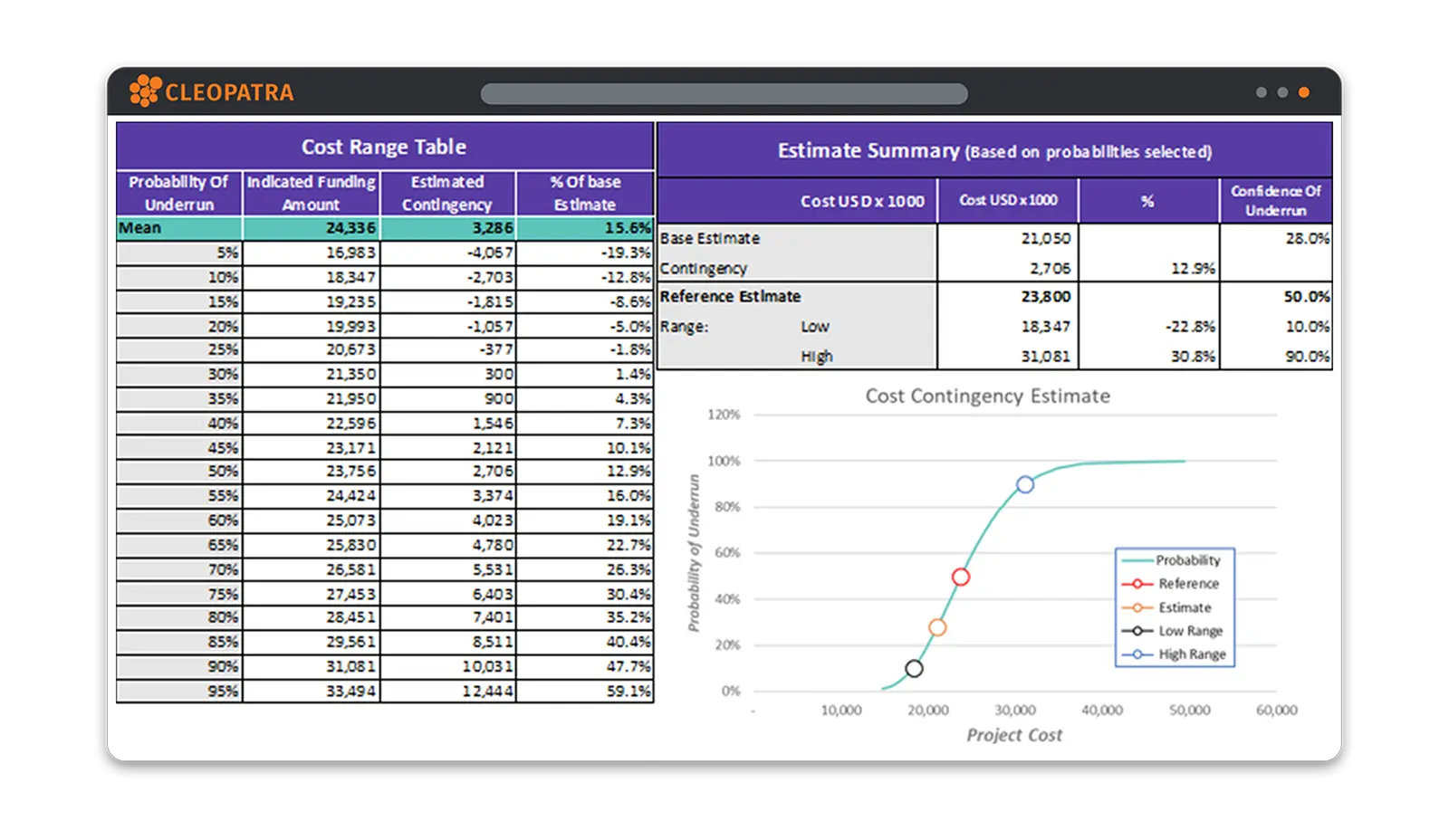Click the Cleopatra flower logo icon
1449x840 pixels.
tap(145, 91)
